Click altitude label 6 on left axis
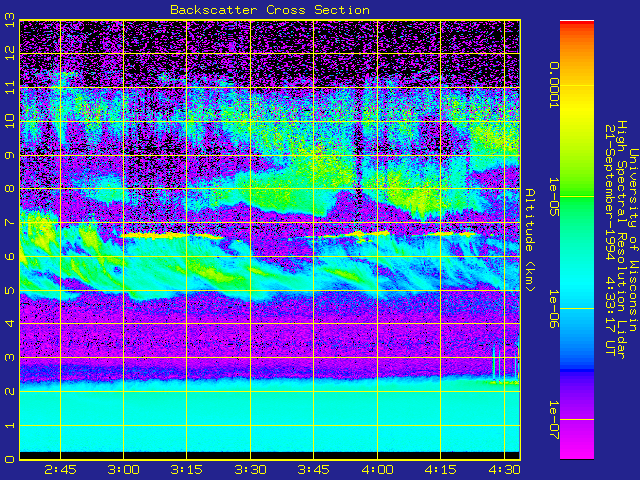Screen dimensions: 640x480 coord(10,256)
